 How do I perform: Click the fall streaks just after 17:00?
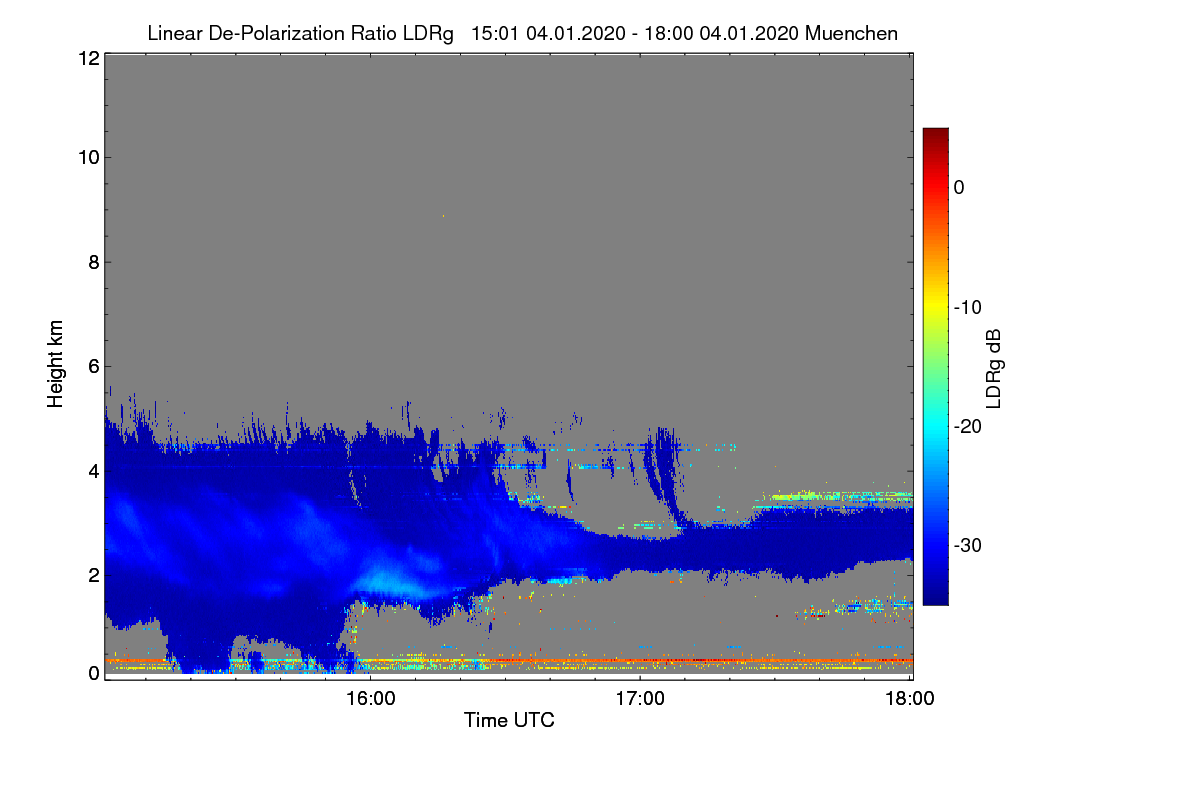tap(665, 475)
